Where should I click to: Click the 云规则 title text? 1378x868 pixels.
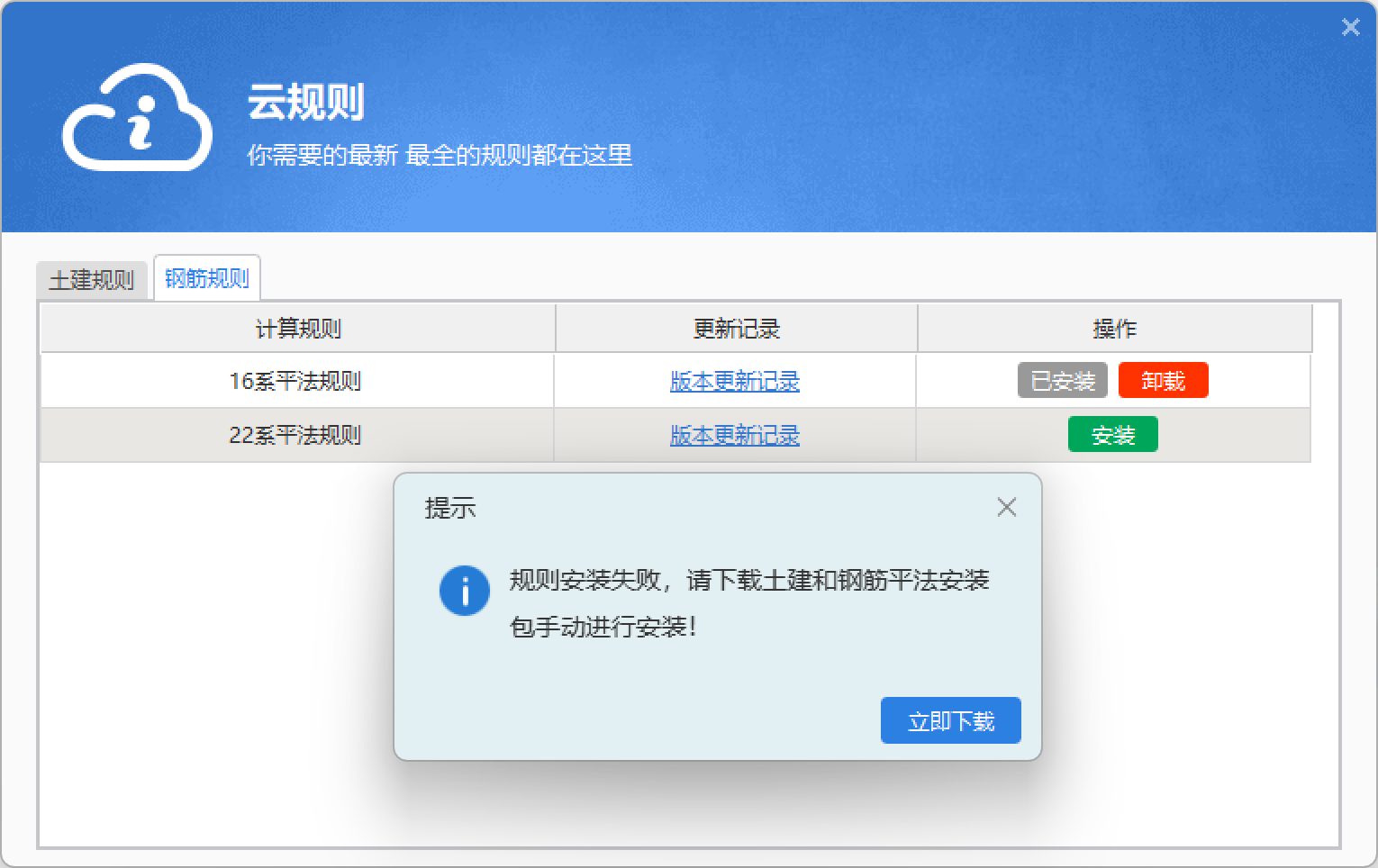(x=306, y=102)
